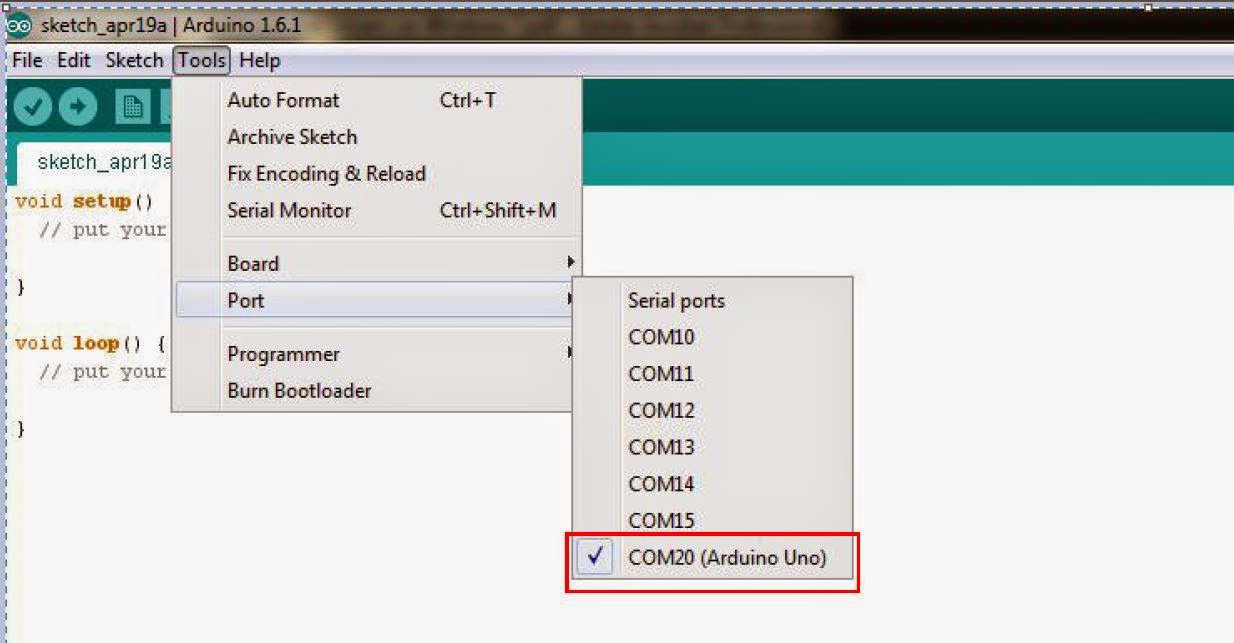Open the Sketch menu
This screenshot has height=643, width=1234.
(134, 60)
